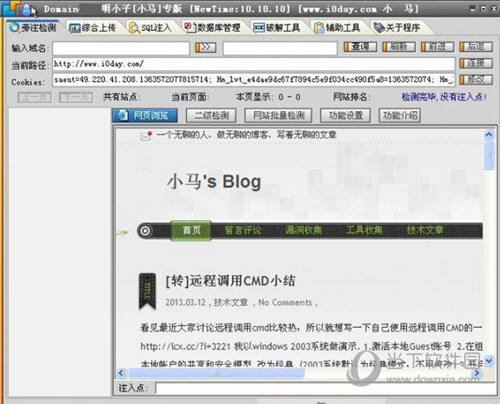Screen dimensions: 500x404
Task: Click the >> convert domain button
Action: [205, 47]
